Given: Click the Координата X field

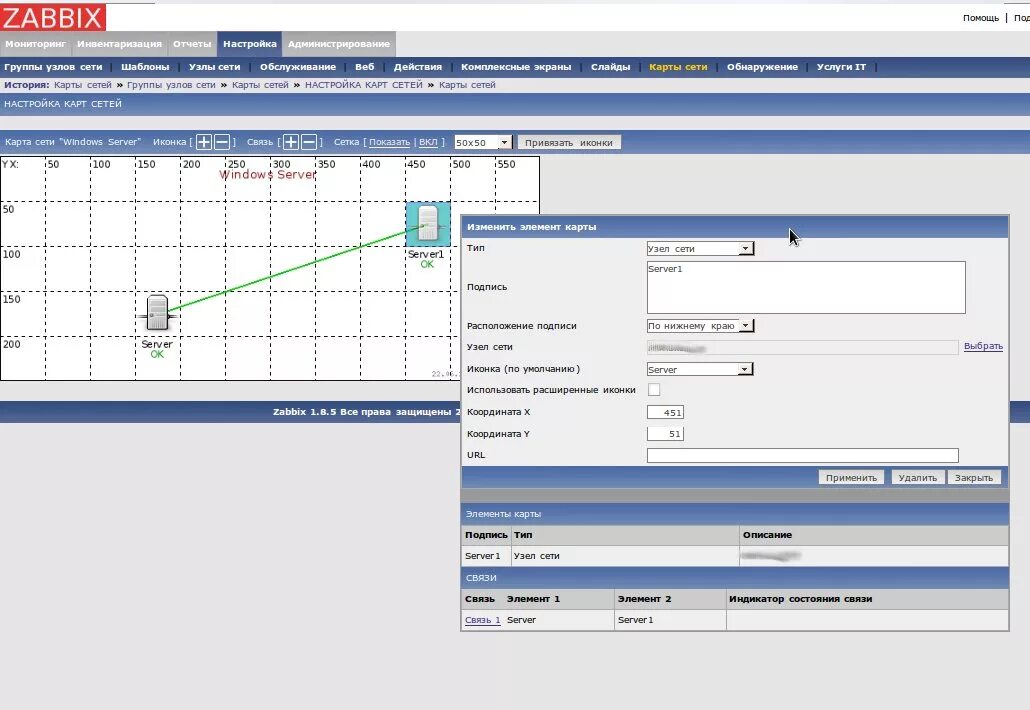Looking at the screenshot, I should click(665, 412).
